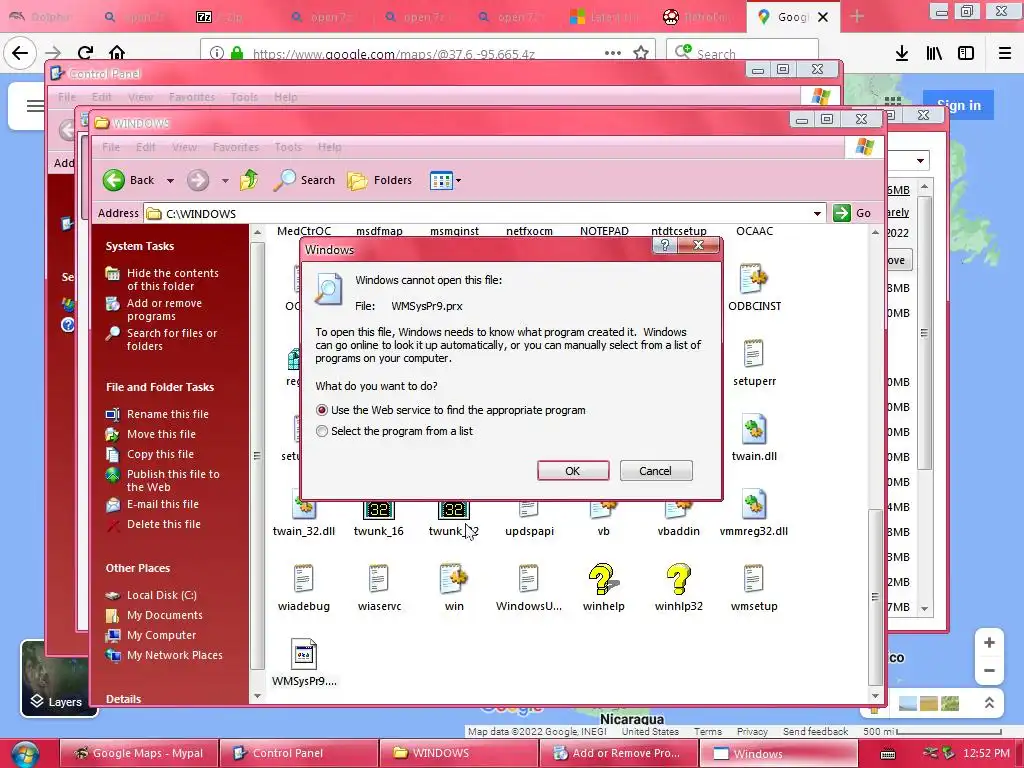Switch to Control Panel taskbar button

coord(298,753)
